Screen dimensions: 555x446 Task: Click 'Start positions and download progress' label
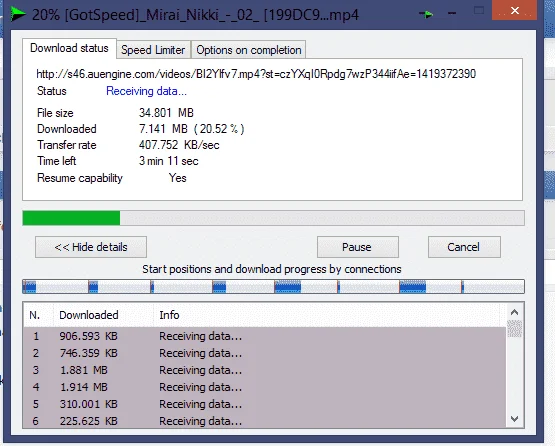tap(271, 269)
